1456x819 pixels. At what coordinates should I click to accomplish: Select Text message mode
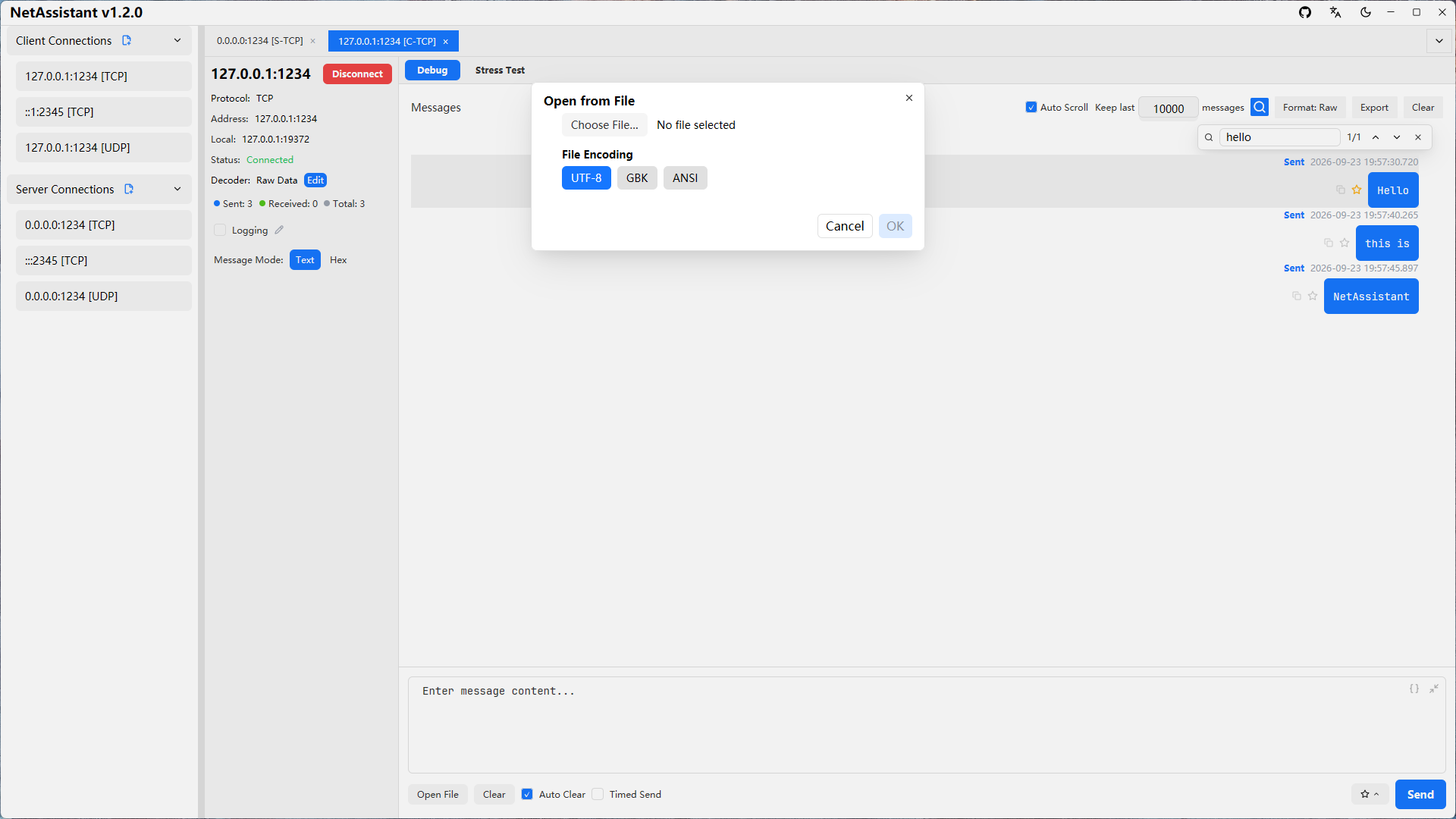[305, 259]
